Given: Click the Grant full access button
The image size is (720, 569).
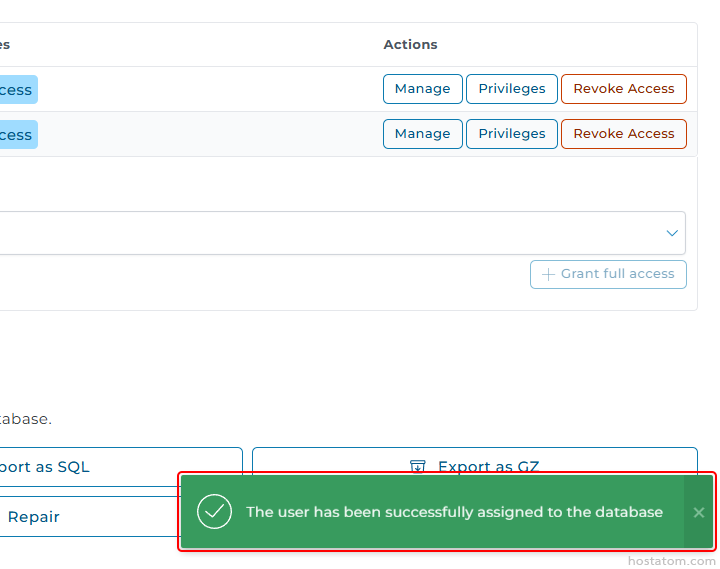Looking at the screenshot, I should pyautogui.click(x=608, y=275).
